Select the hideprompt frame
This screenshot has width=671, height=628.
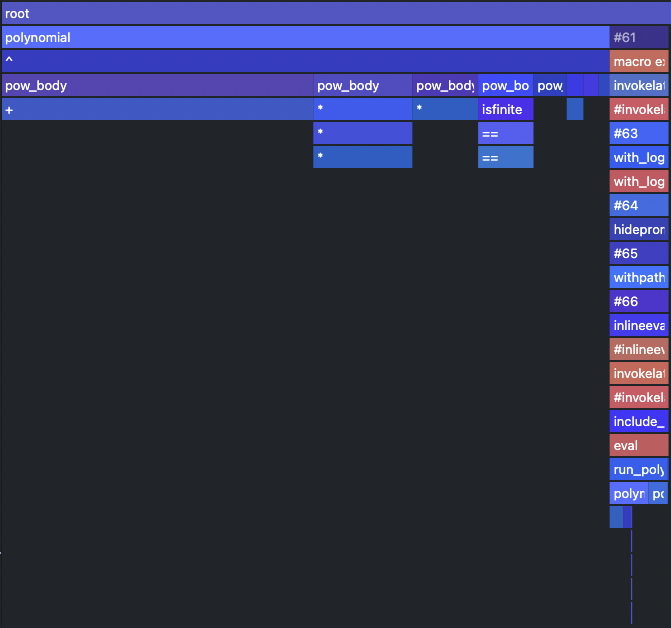[x=639, y=229]
